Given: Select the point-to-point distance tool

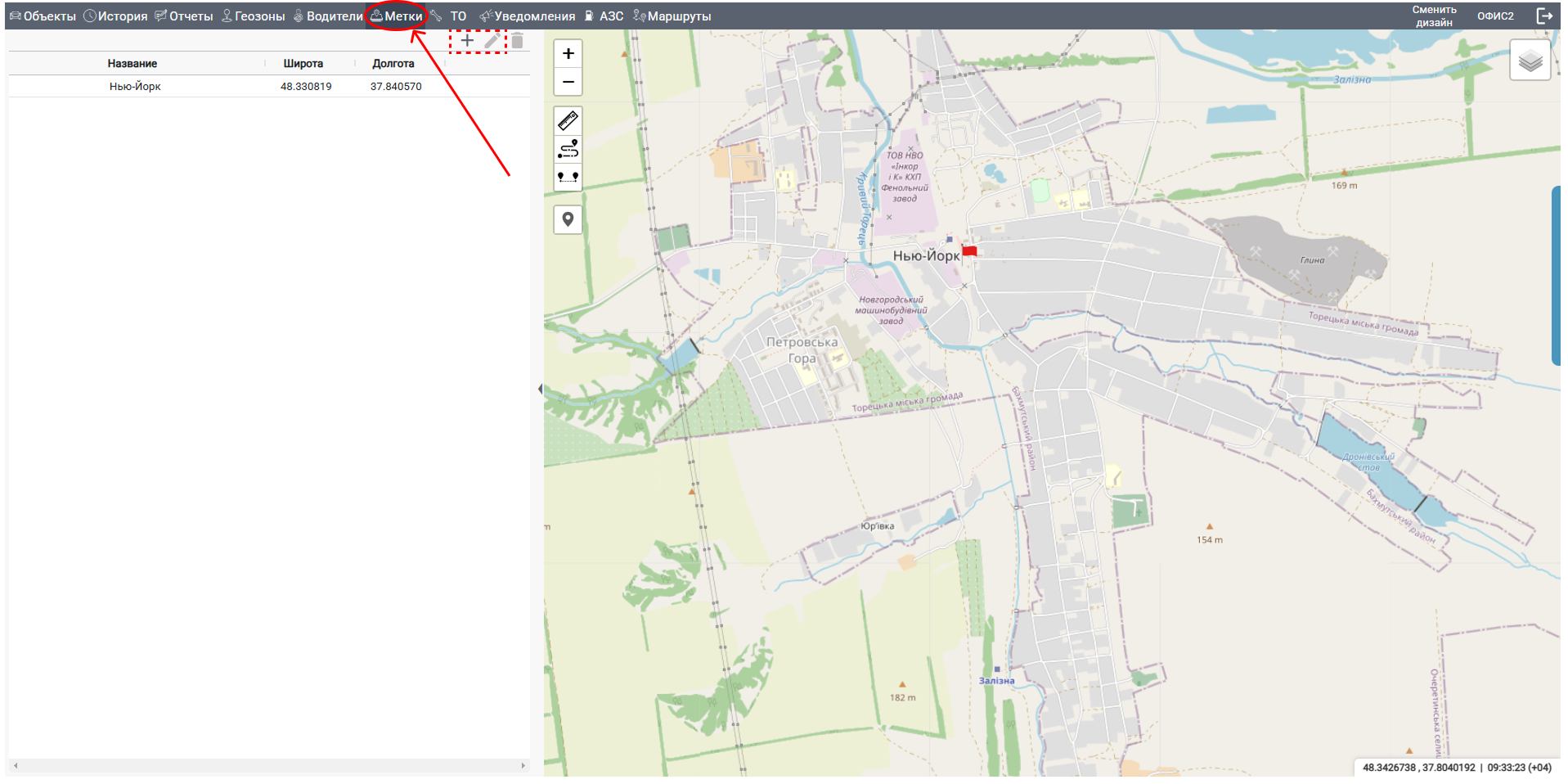Looking at the screenshot, I should point(568,177).
